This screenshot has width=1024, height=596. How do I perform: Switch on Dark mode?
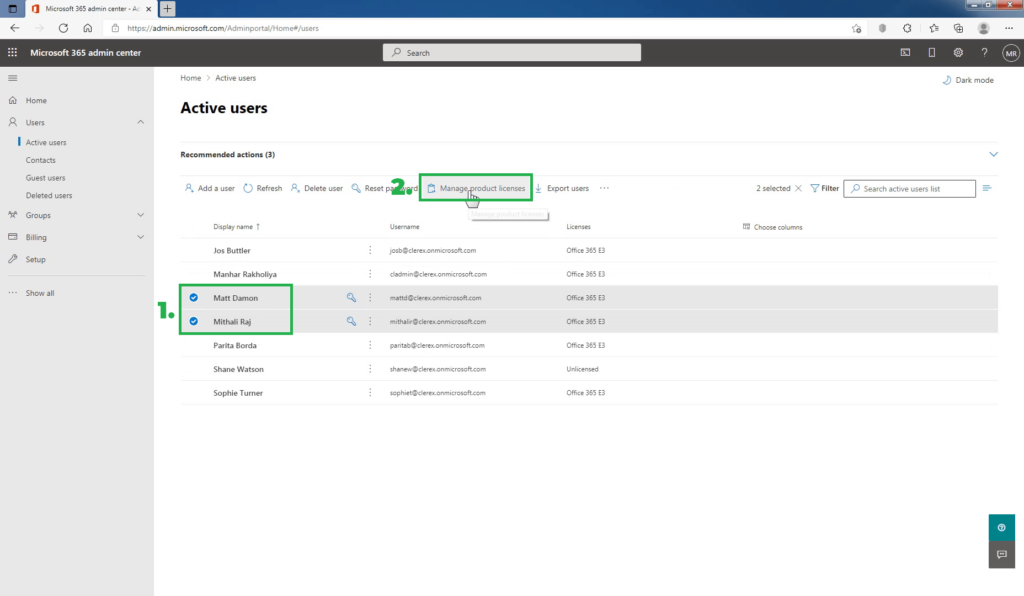pyautogui.click(x=968, y=80)
